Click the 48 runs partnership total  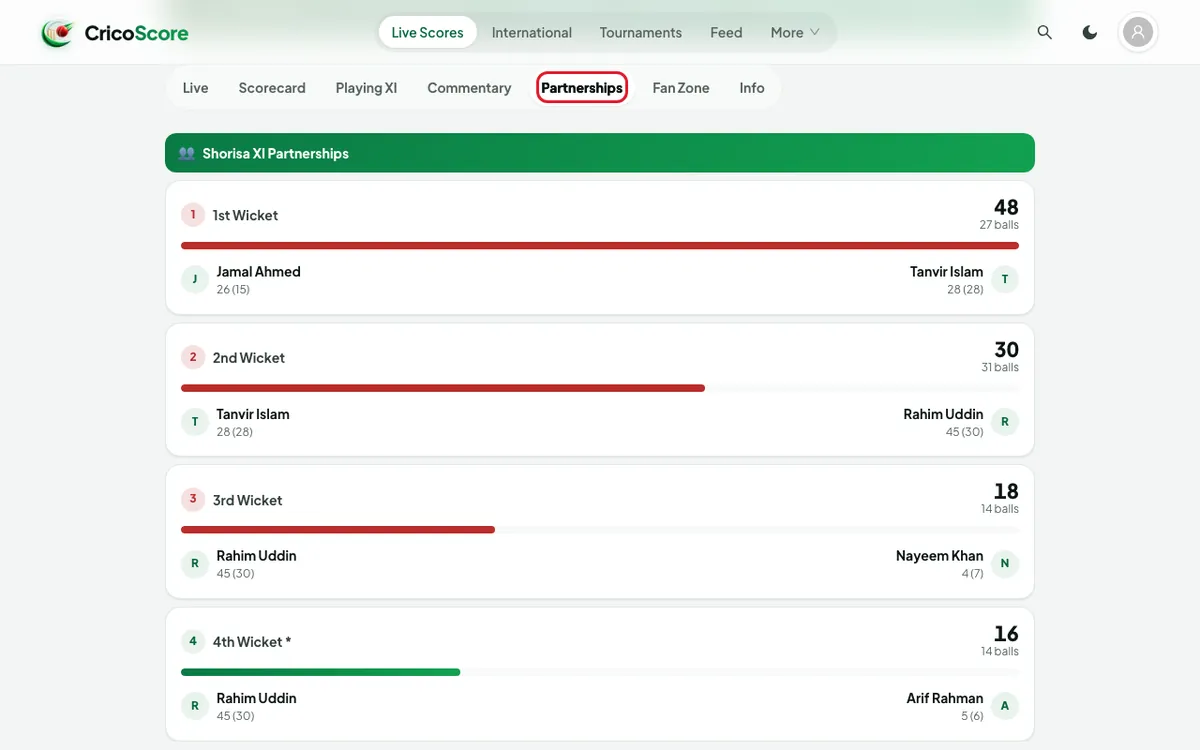[x=1006, y=207]
